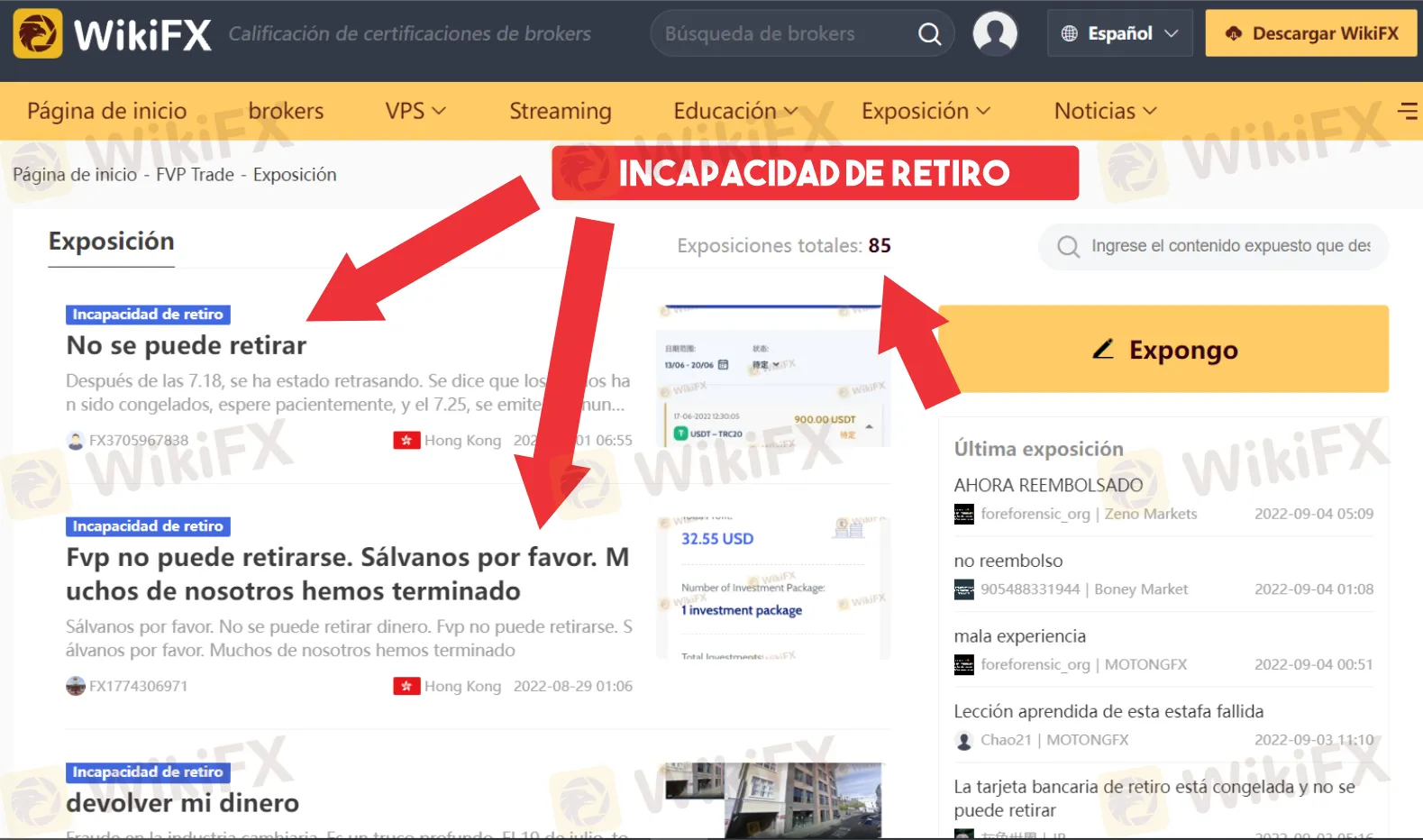This screenshot has width=1423, height=840.
Task: Open 'Lección aprendida de esta estafa fallida'
Action: 1108,711
